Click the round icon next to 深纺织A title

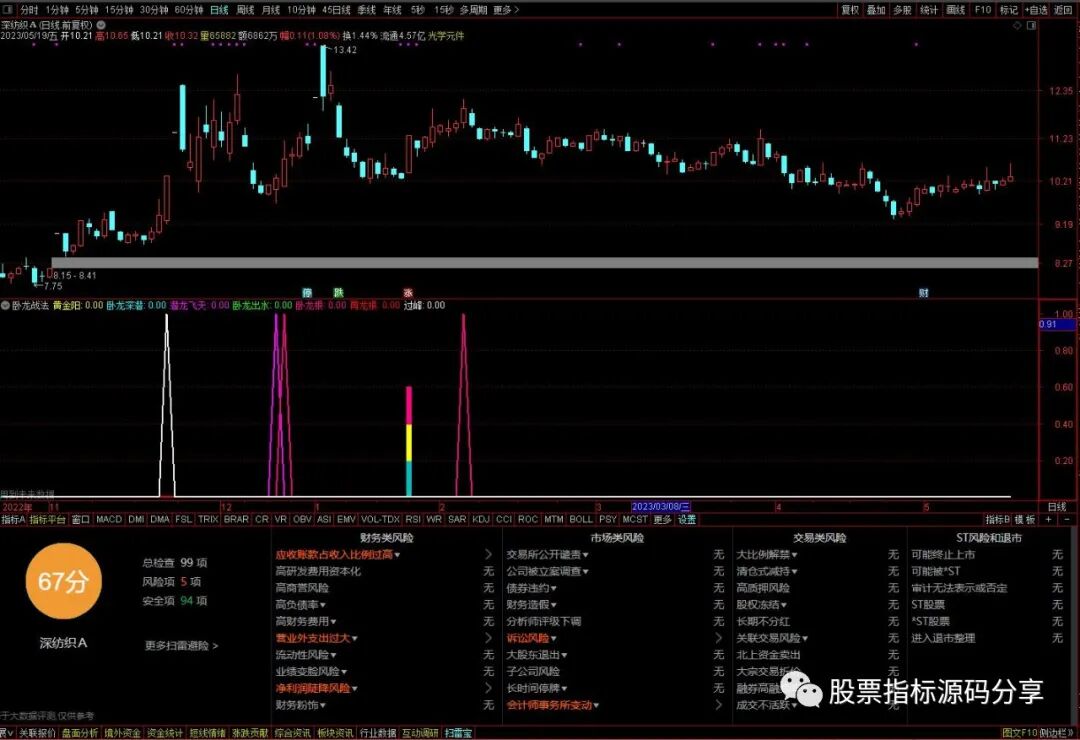pos(101,25)
